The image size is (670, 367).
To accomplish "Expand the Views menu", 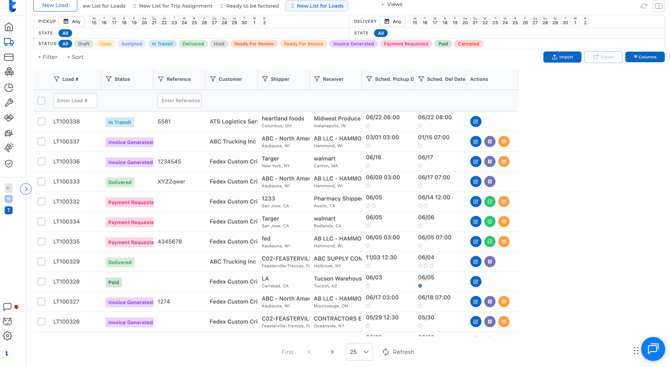I will [392, 4].
